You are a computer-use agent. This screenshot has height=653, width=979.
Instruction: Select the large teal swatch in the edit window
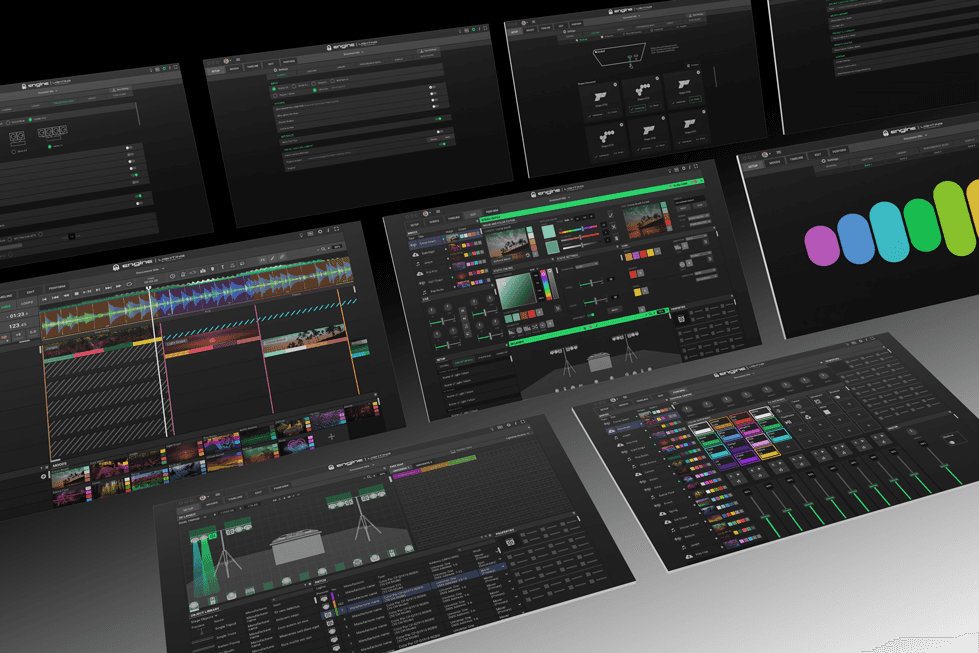pos(549,231)
